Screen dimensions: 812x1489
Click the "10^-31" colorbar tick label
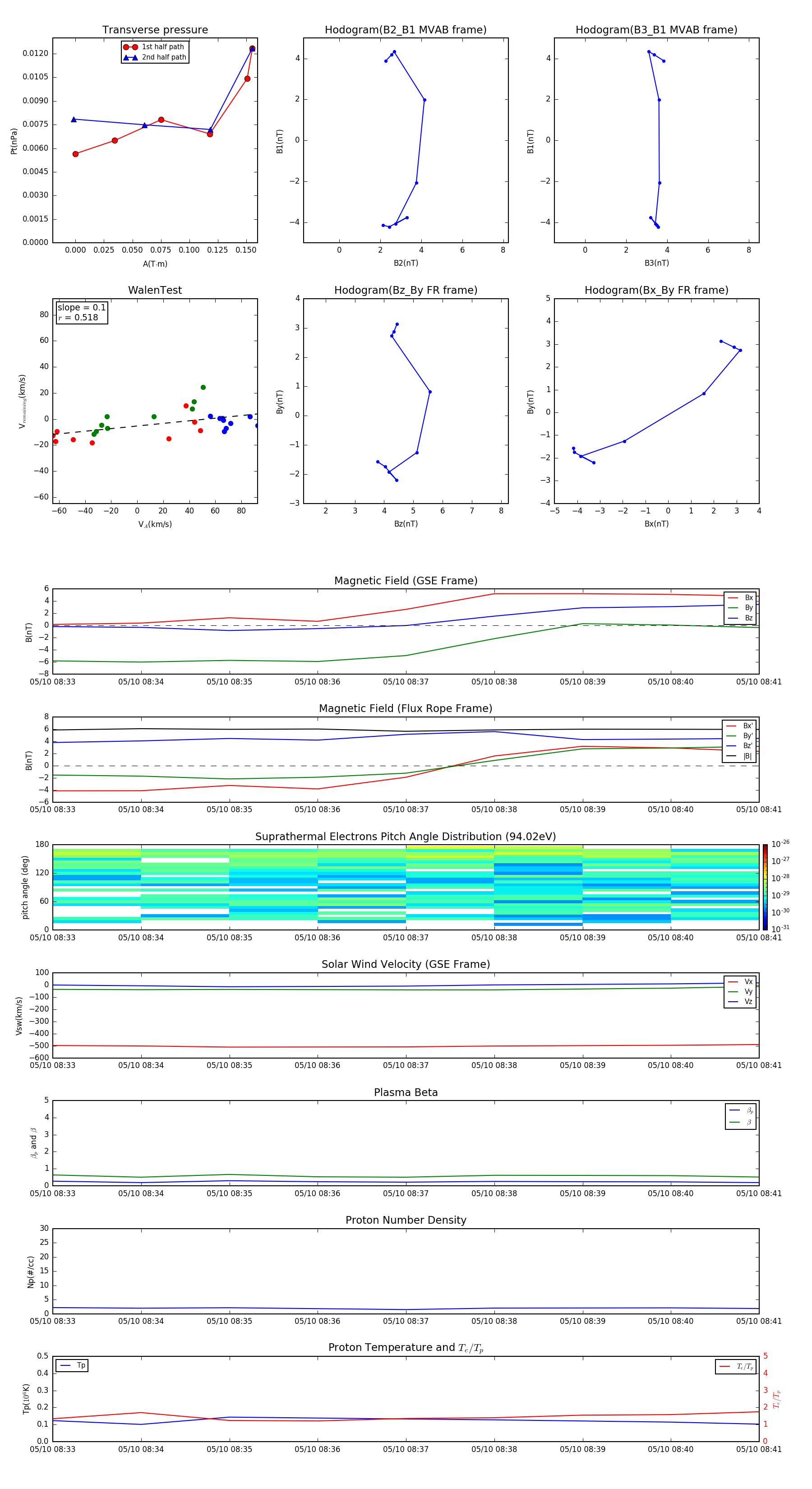coord(780,929)
